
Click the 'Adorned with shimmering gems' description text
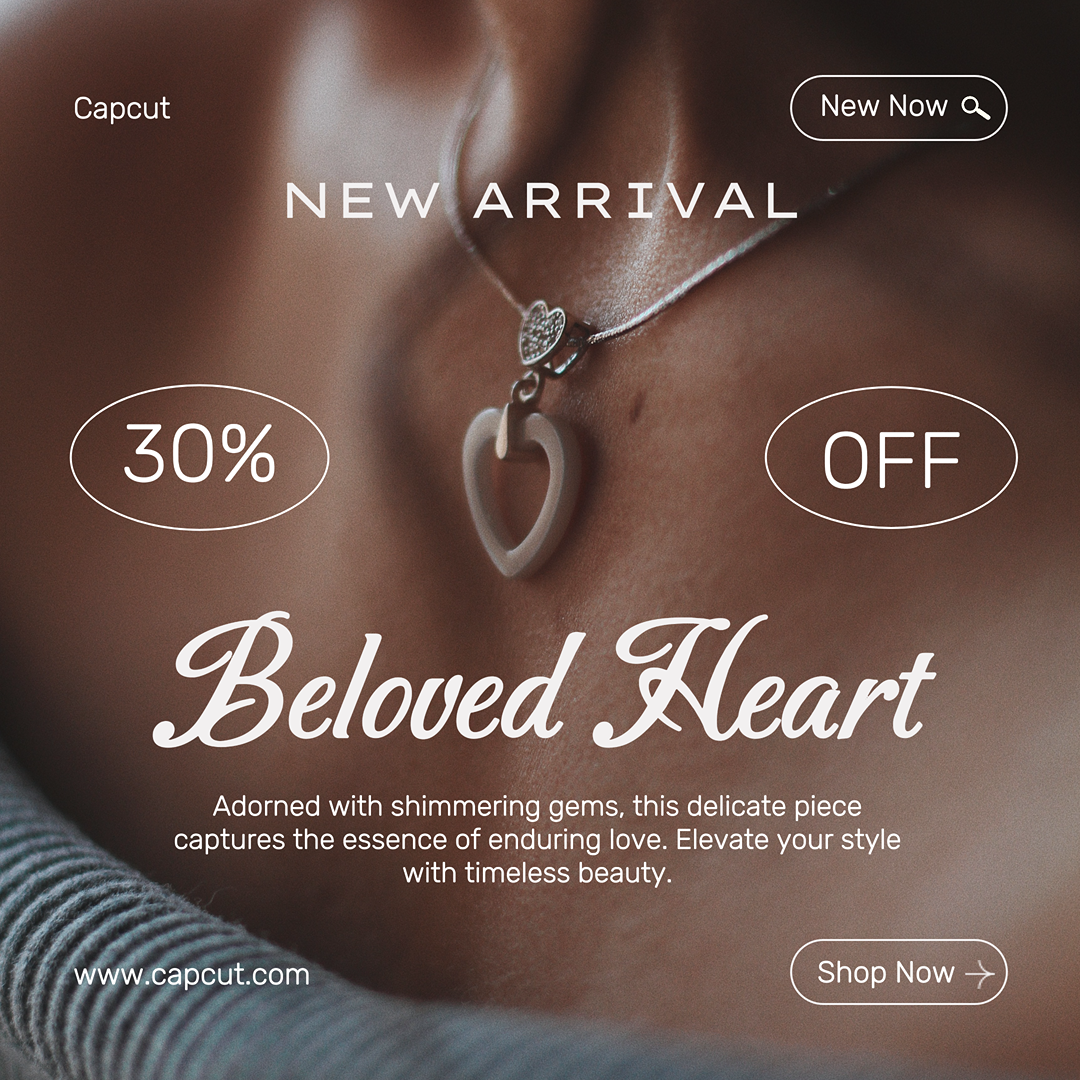(537, 840)
